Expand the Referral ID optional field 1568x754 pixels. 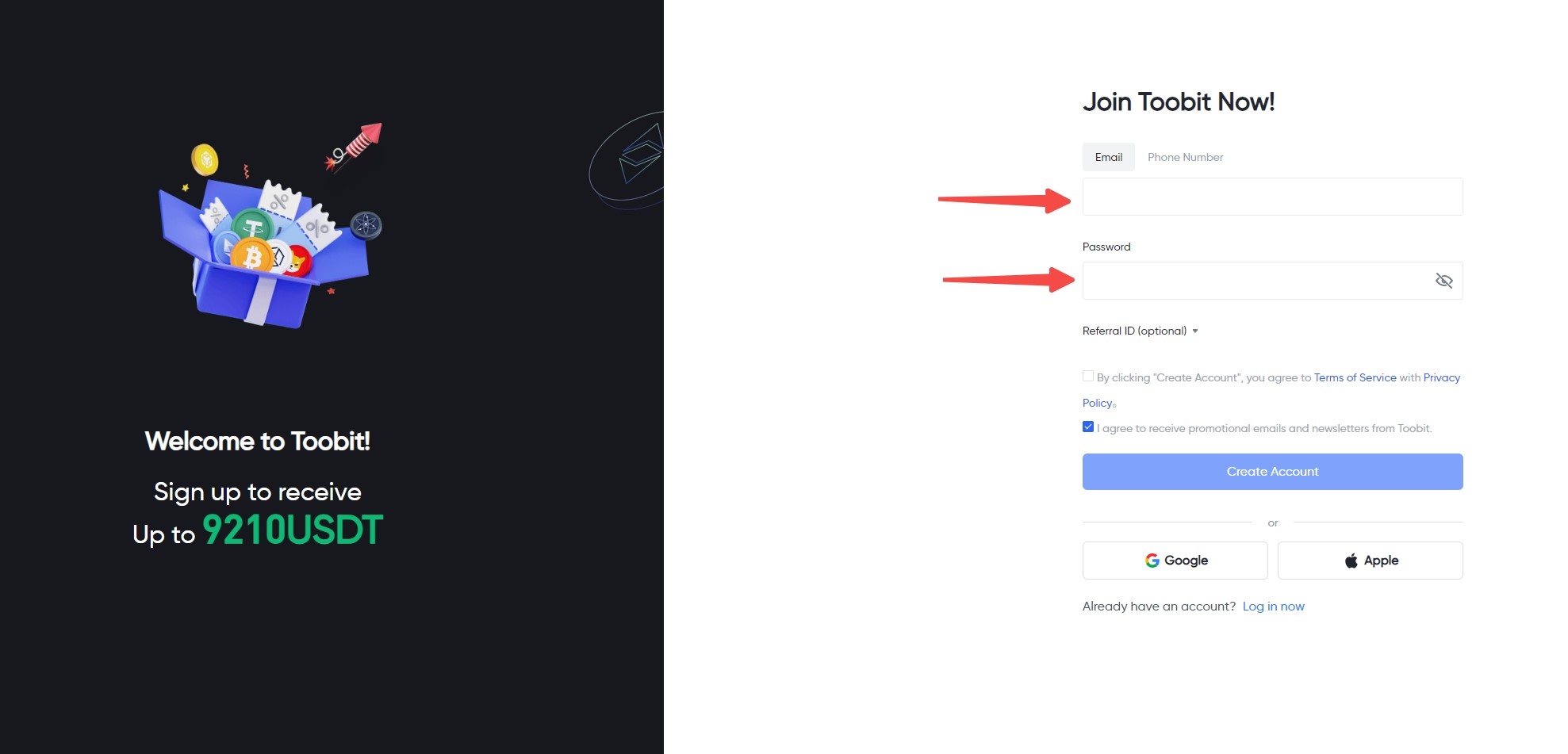(1141, 331)
